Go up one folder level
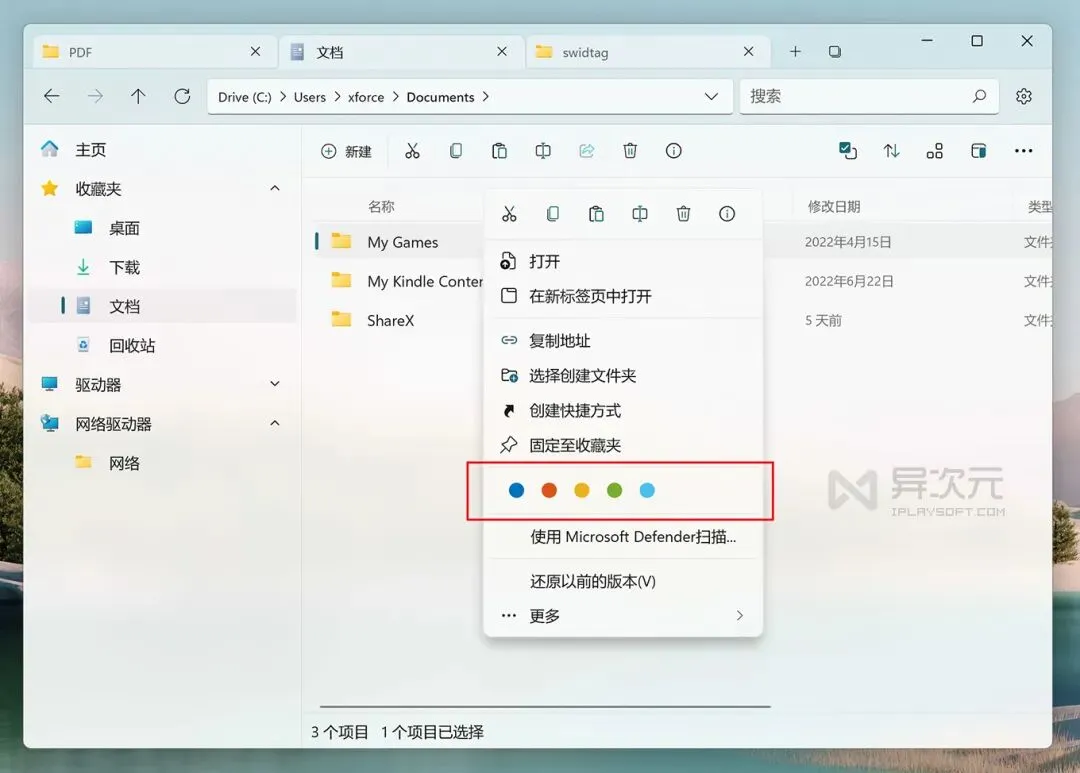This screenshot has width=1080, height=773. [x=138, y=96]
